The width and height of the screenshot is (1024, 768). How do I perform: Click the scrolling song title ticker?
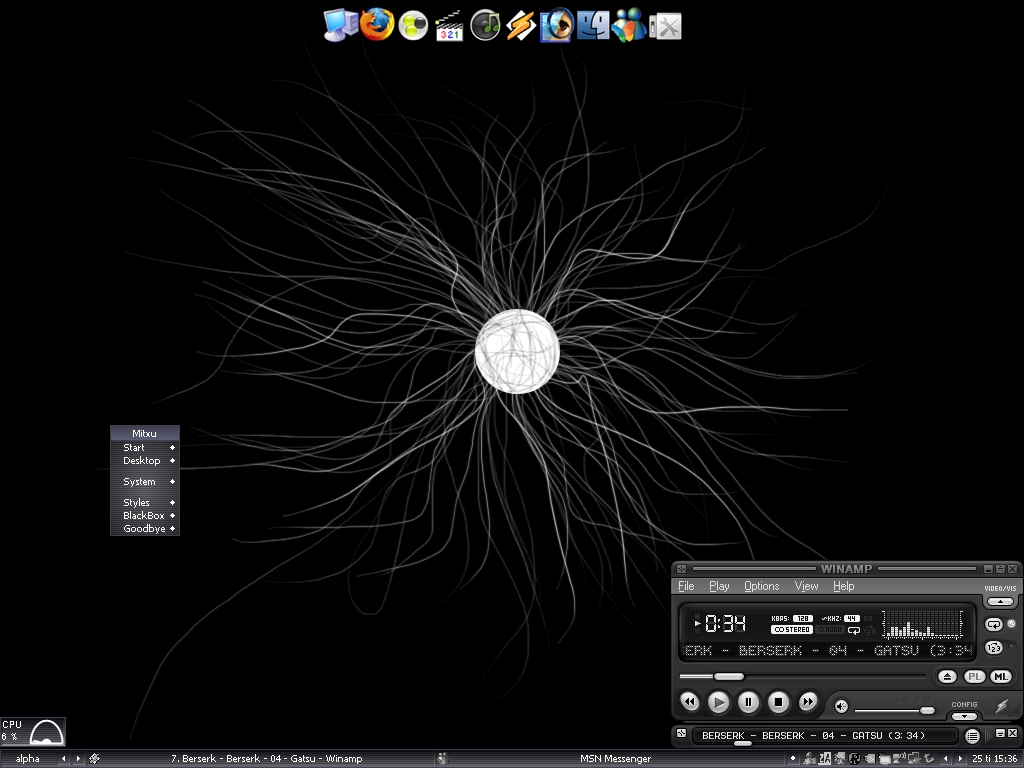click(x=827, y=650)
